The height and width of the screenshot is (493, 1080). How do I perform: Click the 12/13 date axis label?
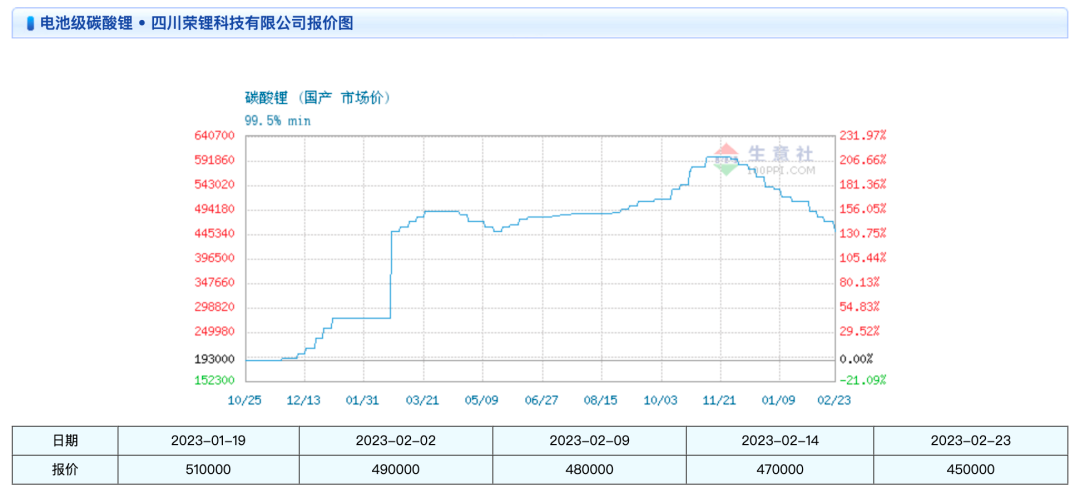(304, 400)
